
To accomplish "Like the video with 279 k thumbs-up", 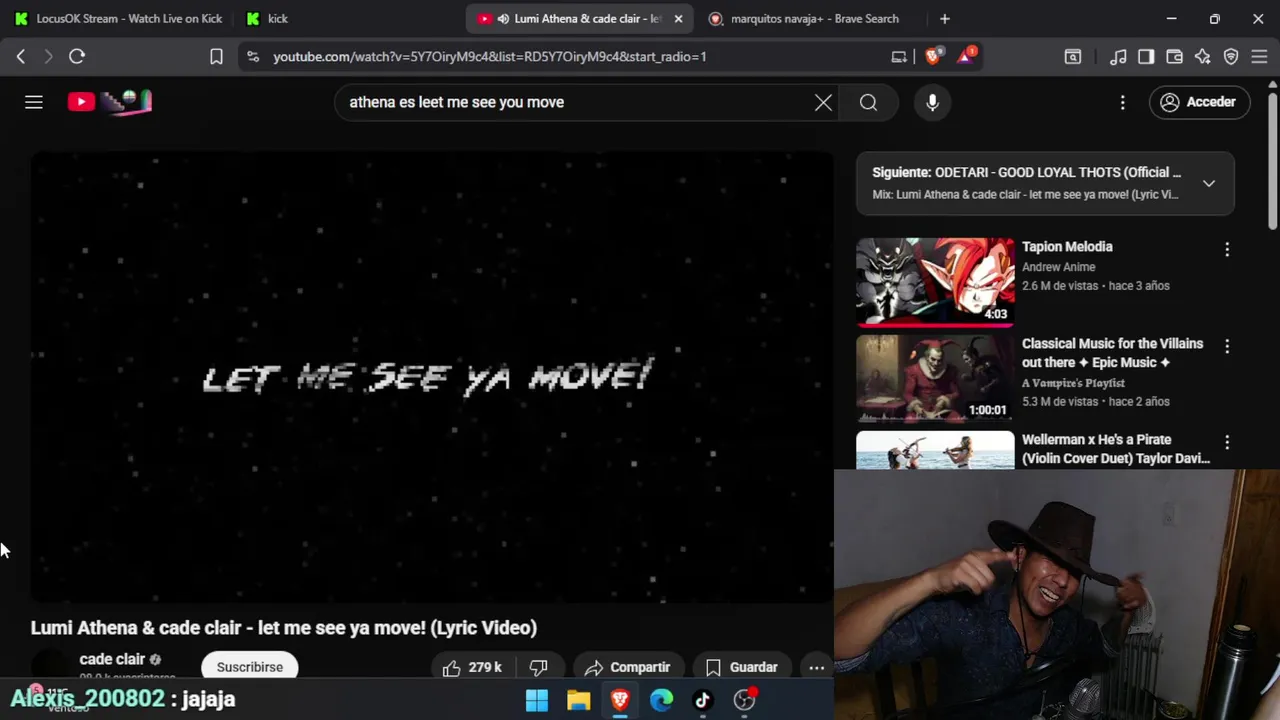I will point(471,667).
